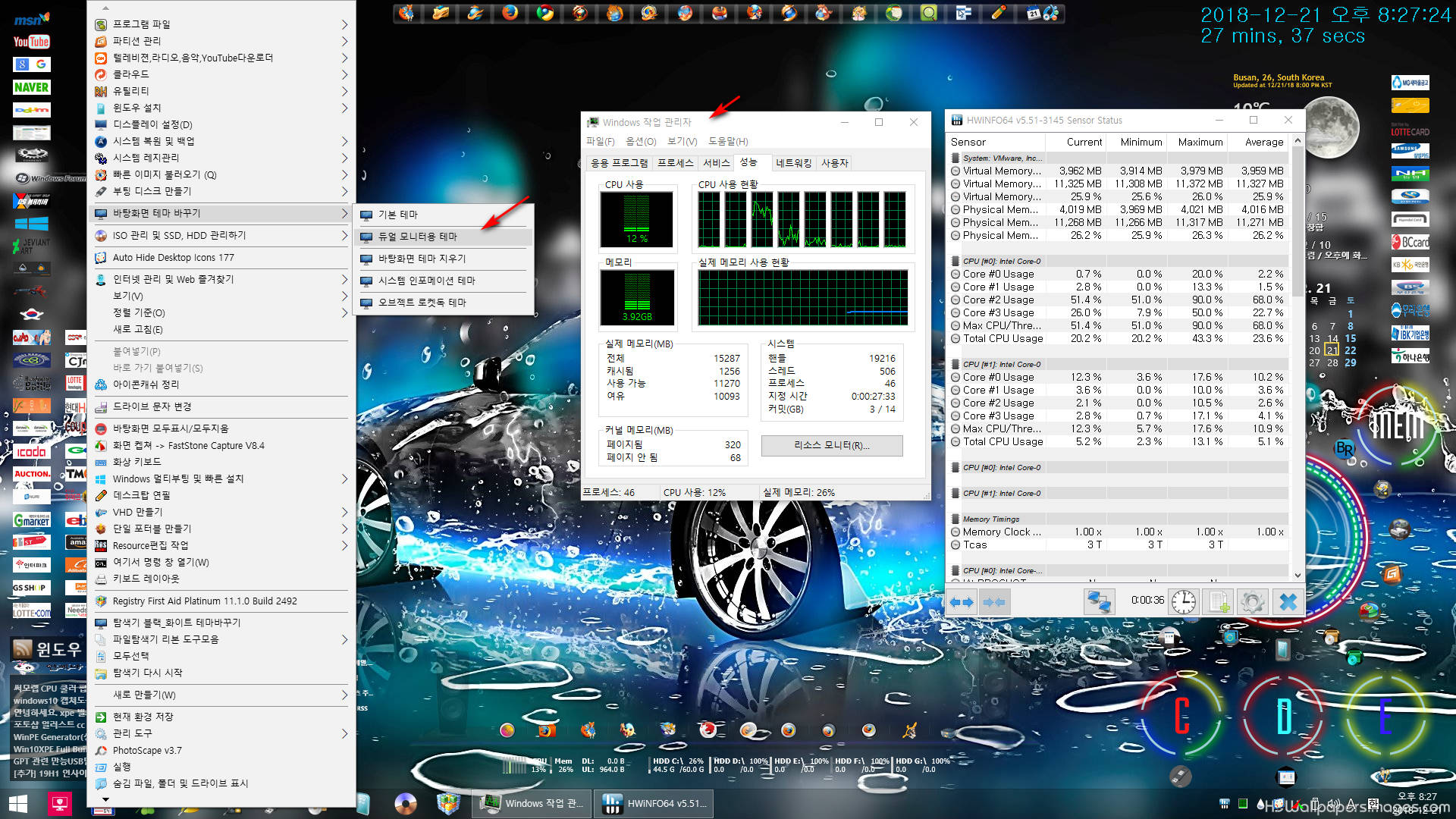
Task: Click PhotoScape v3.7 menu entry
Action: point(220,751)
